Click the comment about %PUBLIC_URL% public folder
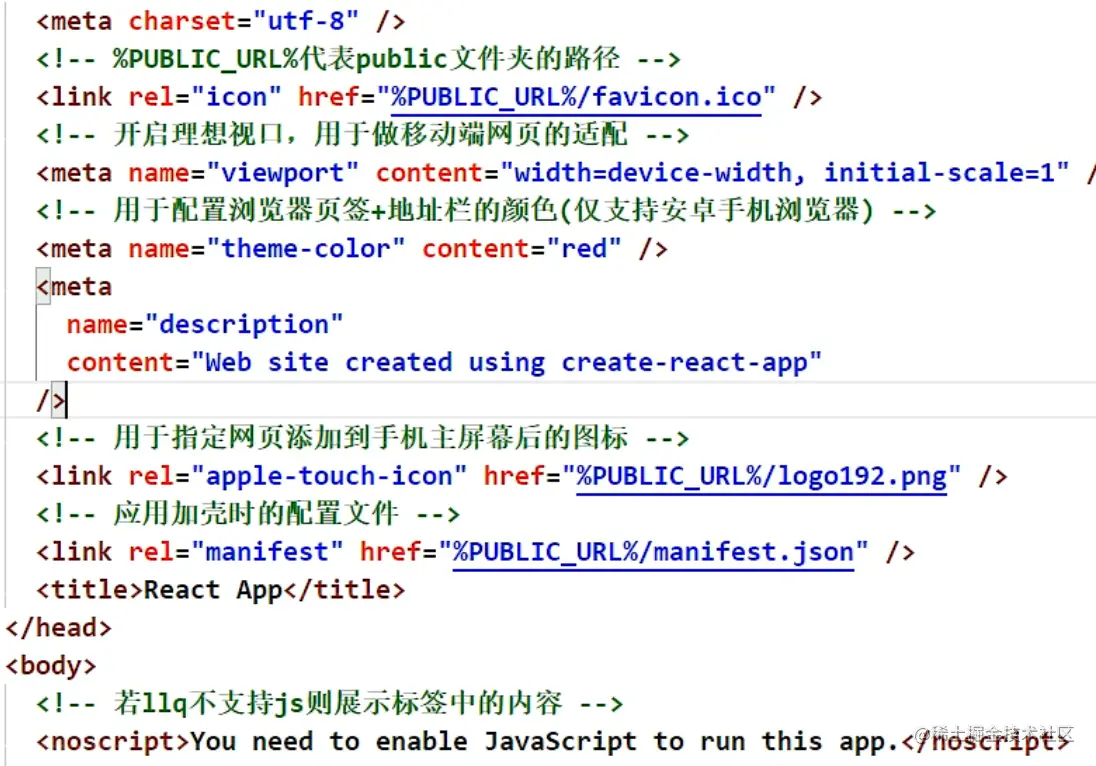The width and height of the screenshot is (1096, 766). pyautogui.click(x=358, y=59)
